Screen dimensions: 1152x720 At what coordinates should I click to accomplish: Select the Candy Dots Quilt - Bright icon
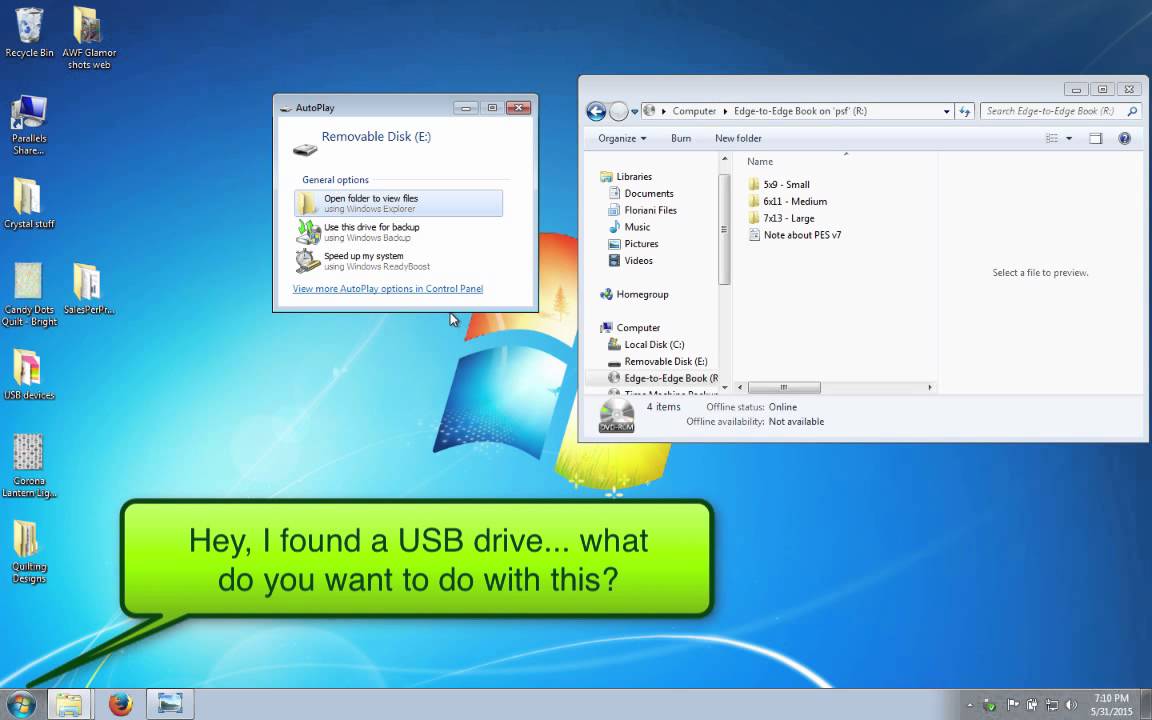pos(29,294)
